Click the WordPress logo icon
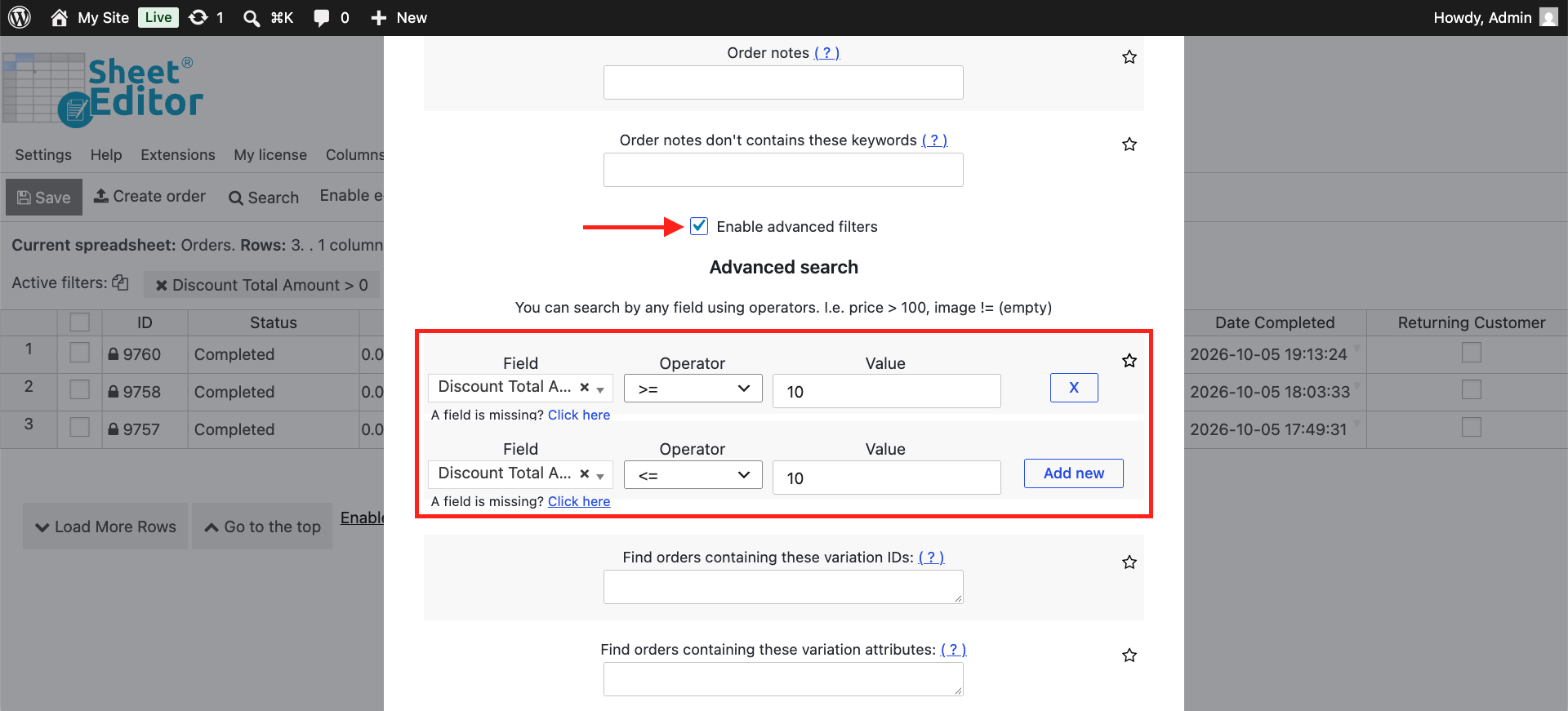 tap(20, 17)
